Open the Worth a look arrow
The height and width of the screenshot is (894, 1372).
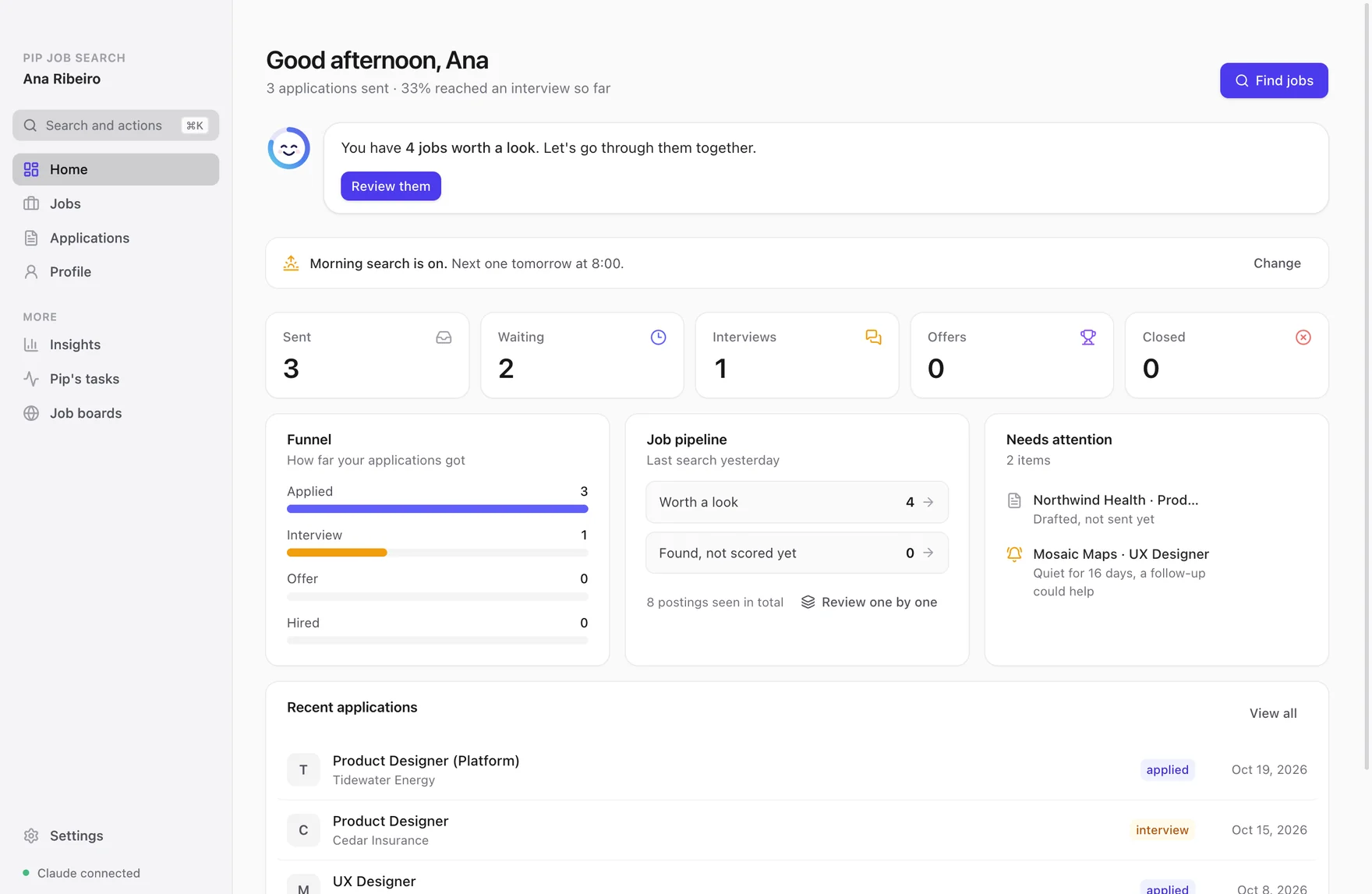point(928,503)
